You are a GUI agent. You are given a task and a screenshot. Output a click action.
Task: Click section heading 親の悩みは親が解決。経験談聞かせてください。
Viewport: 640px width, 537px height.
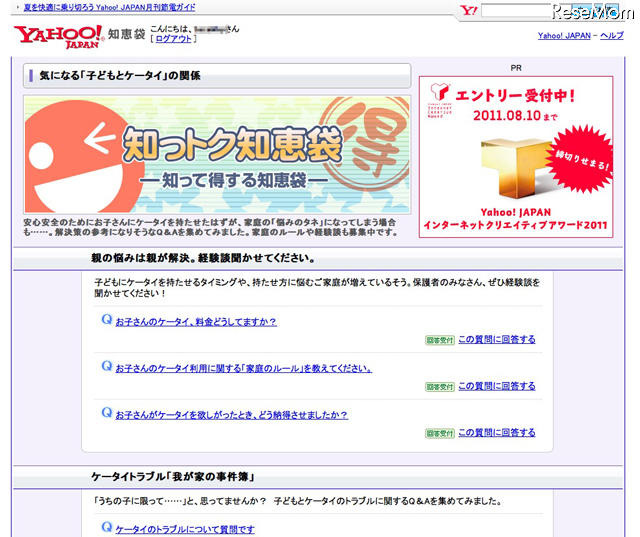203,258
